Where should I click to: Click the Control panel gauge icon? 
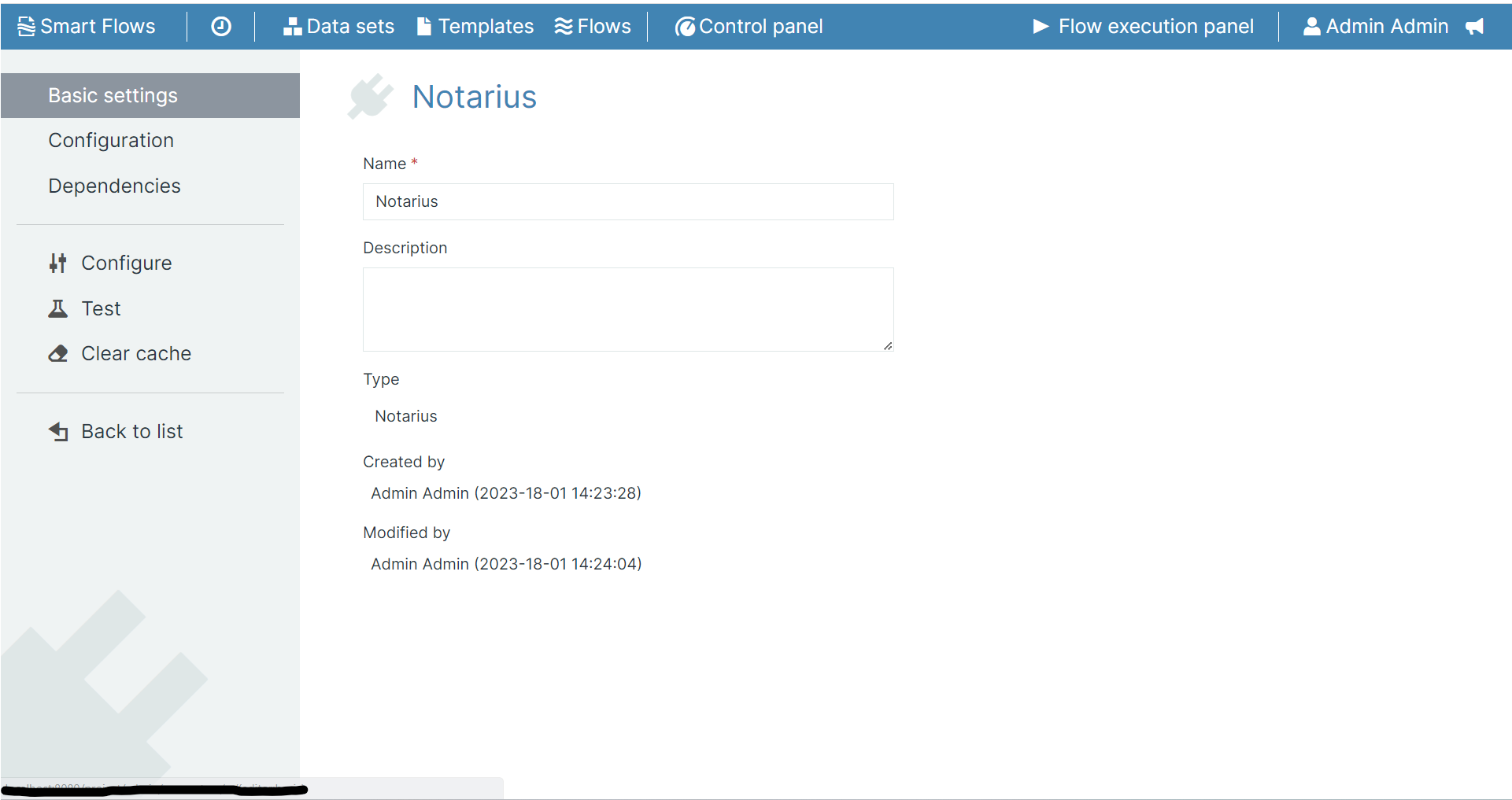click(x=686, y=27)
